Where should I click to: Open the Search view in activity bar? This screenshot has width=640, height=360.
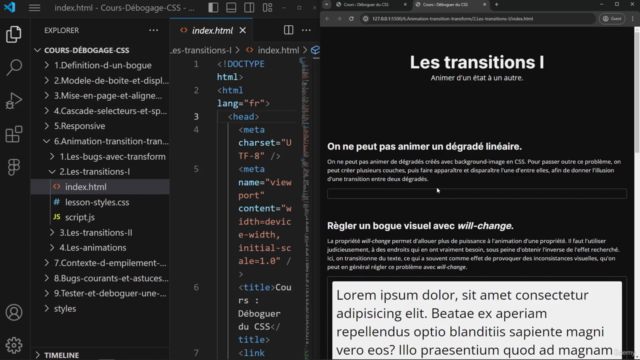14,67
